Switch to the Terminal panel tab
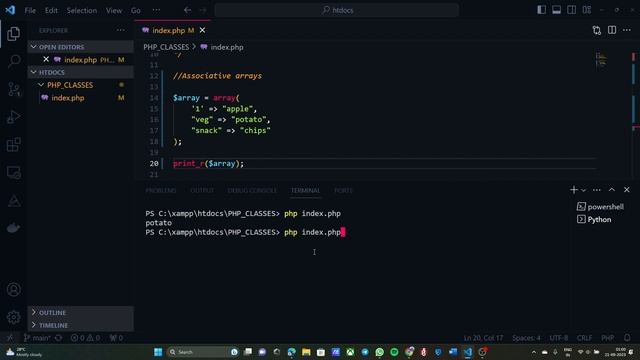 click(305, 191)
